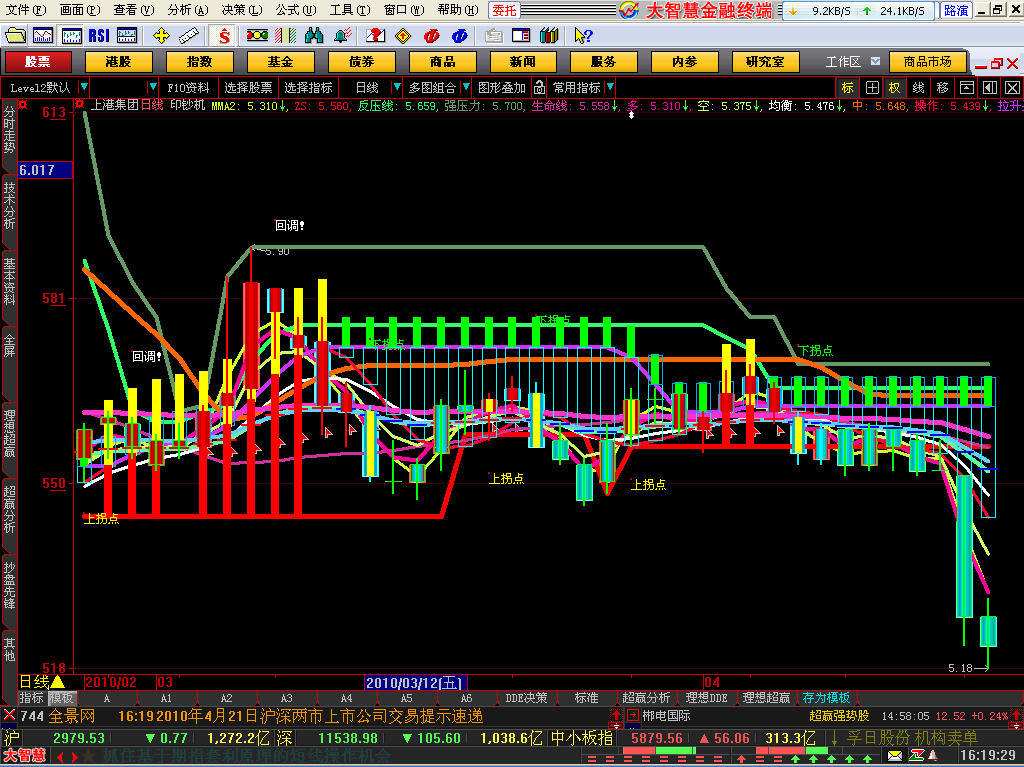
Task: Click the 基金 category button
Action: coord(281,62)
